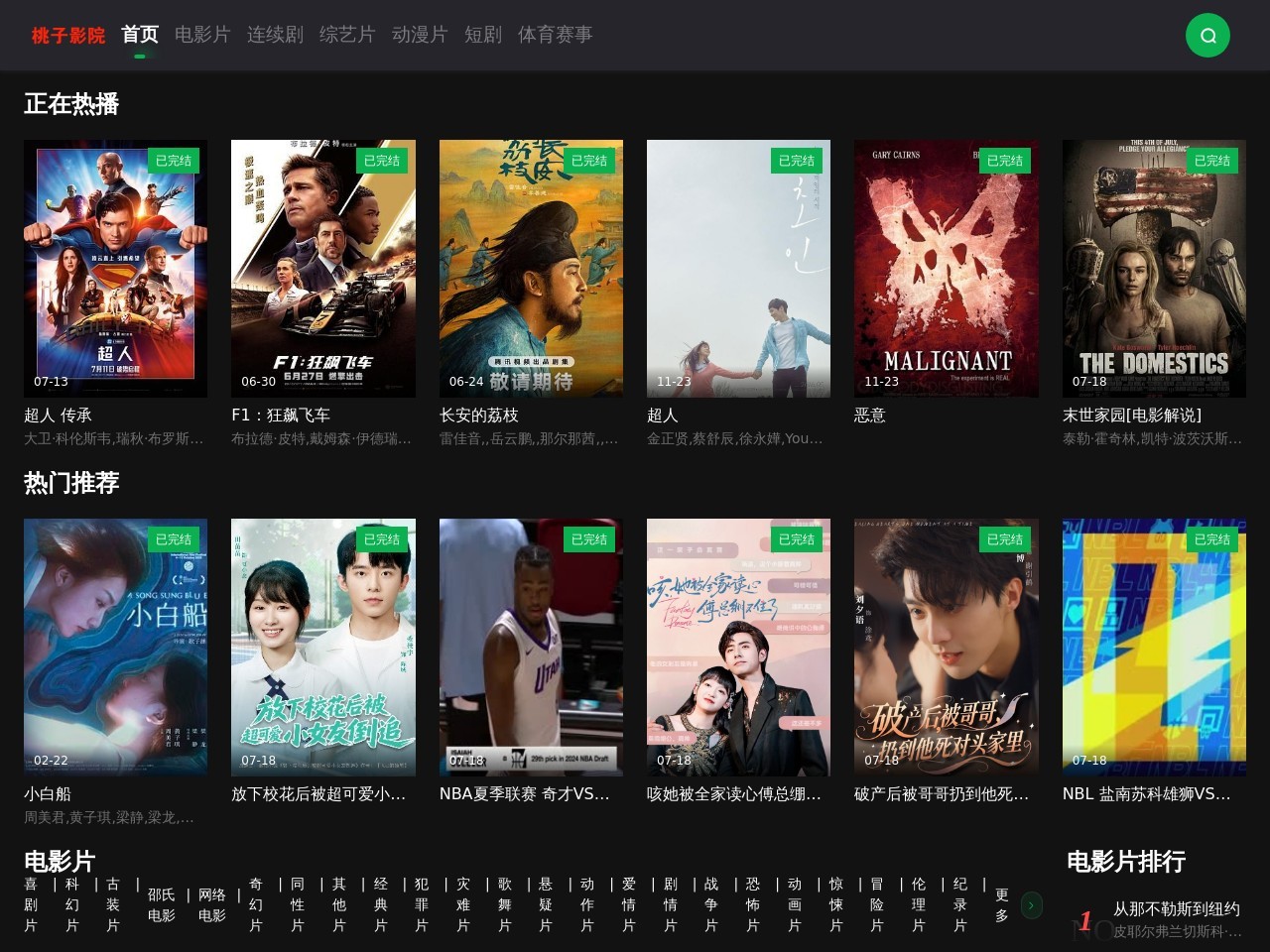Open the NBA夏季联赛 video thumbnail
The width and height of the screenshot is (1270, 952).
pos(531,648)
